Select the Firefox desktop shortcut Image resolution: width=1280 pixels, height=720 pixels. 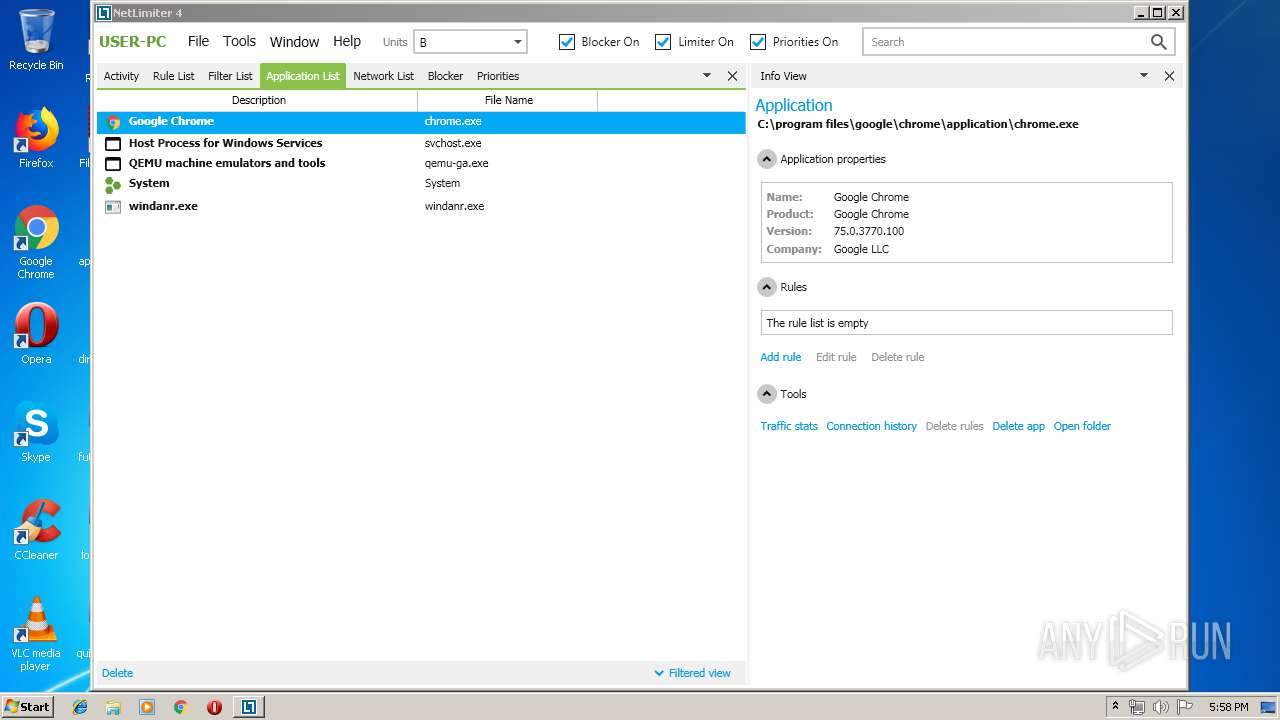36,138
